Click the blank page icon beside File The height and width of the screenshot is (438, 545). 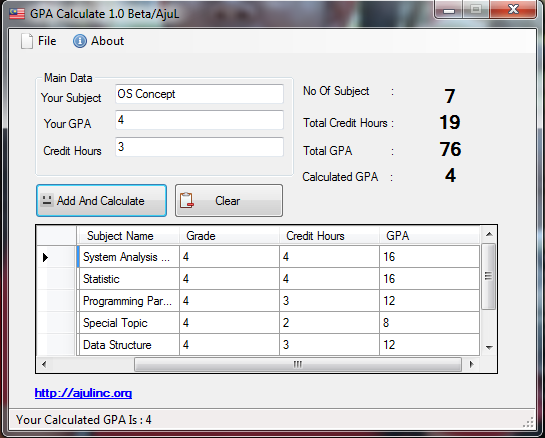tap(27, 41)
